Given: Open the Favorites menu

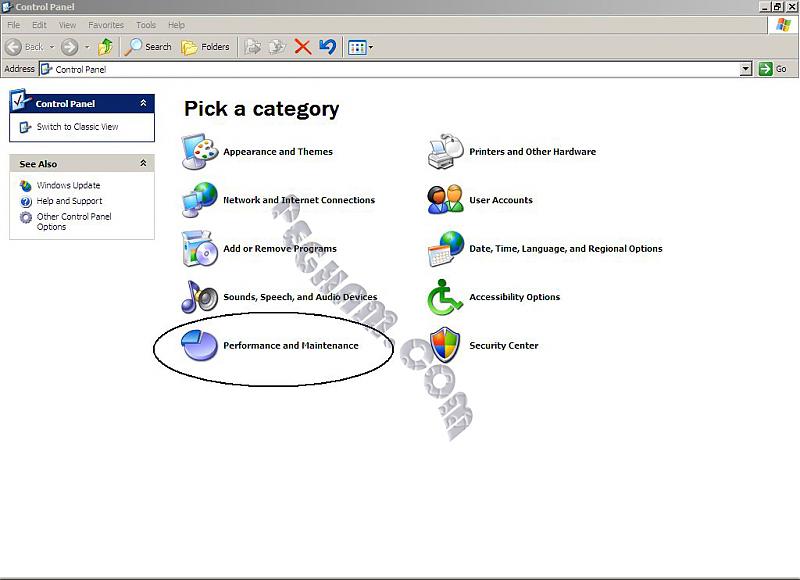Looking at the screenshot, I should [106, 25].
